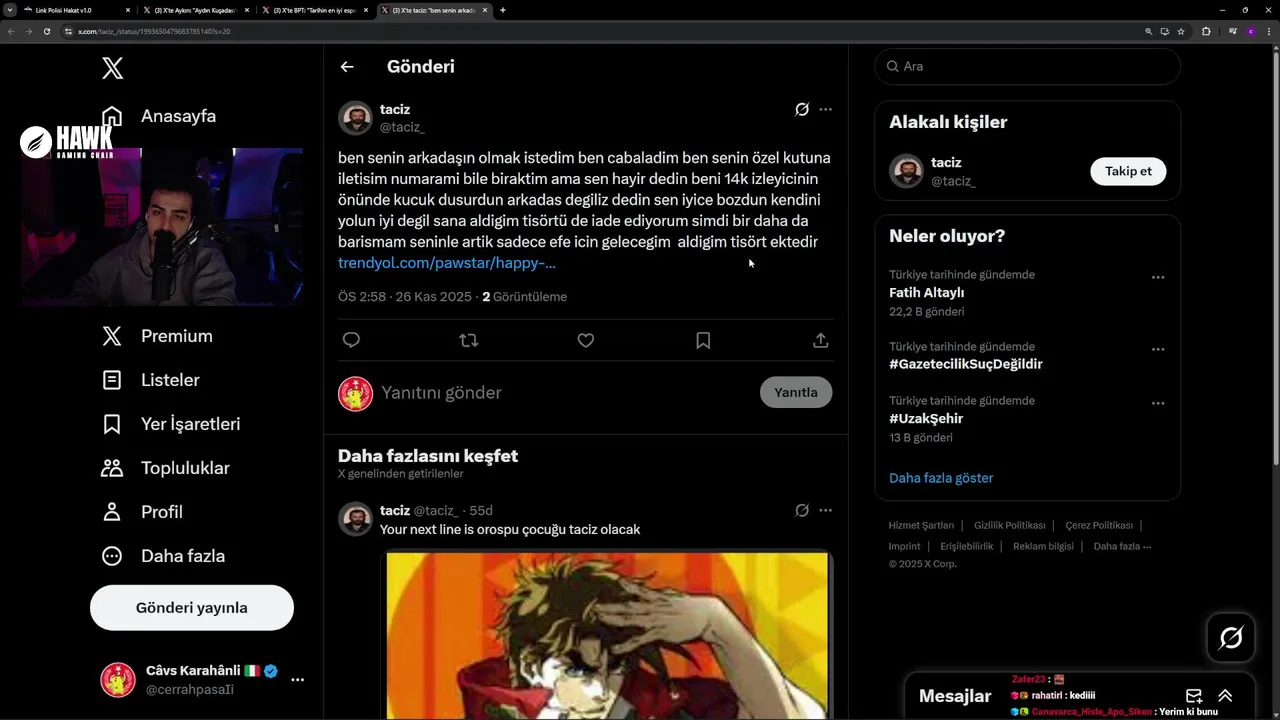1280x720 pixels.
Task: Reply to taciz's post via the comment icon
Action: (x=351, y=340)
